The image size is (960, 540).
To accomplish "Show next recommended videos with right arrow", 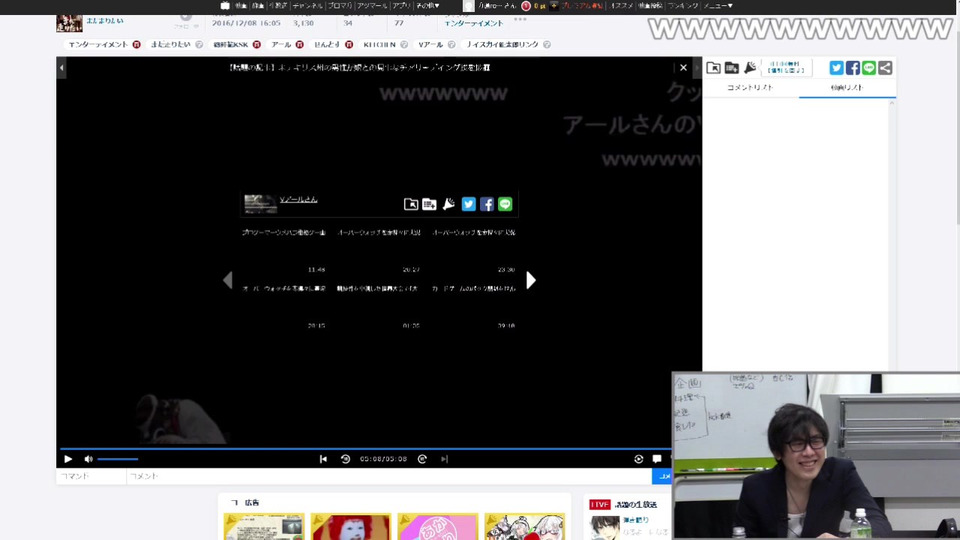I will point(531,280).
